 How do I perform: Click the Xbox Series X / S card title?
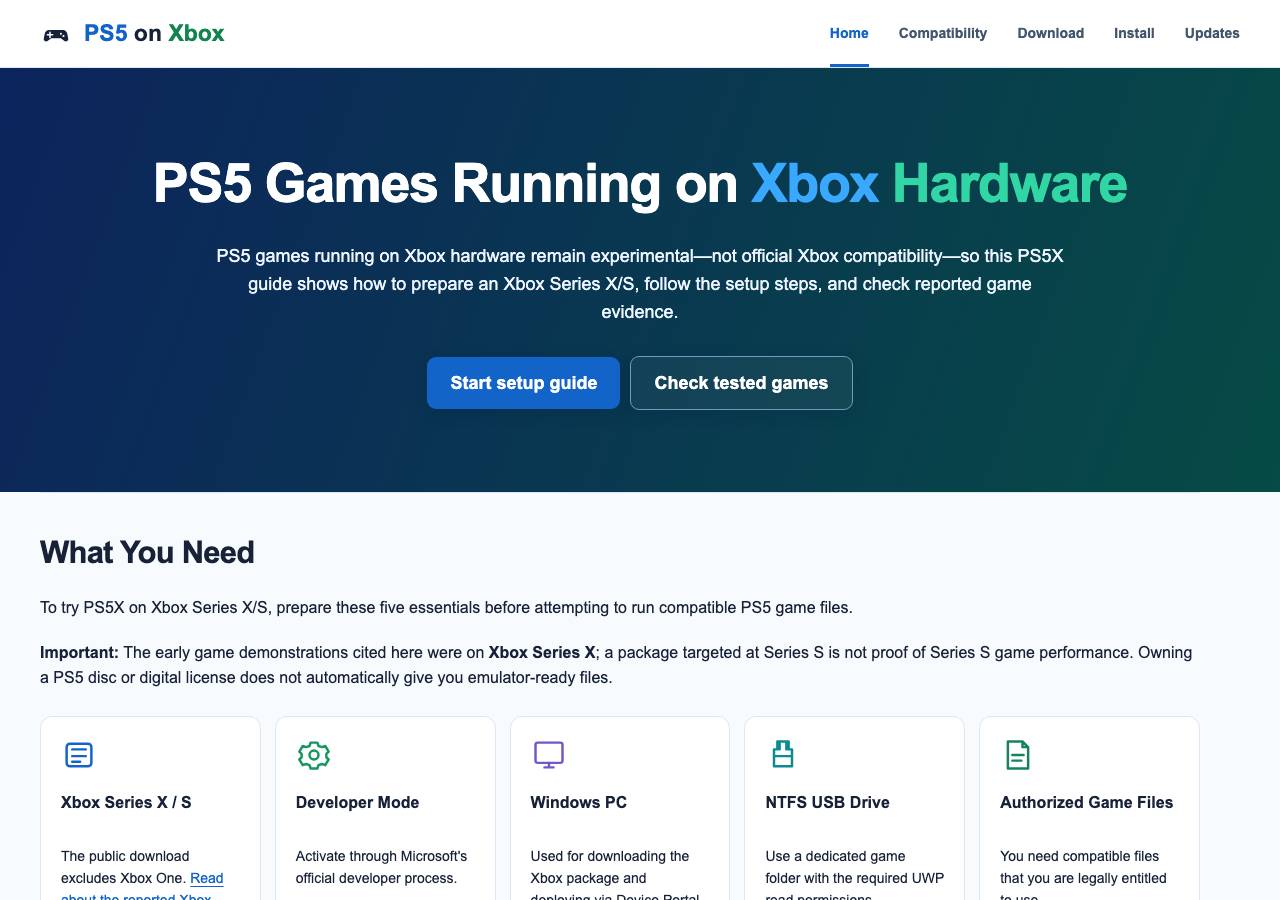pyautogui.click(x=126, y=802)
